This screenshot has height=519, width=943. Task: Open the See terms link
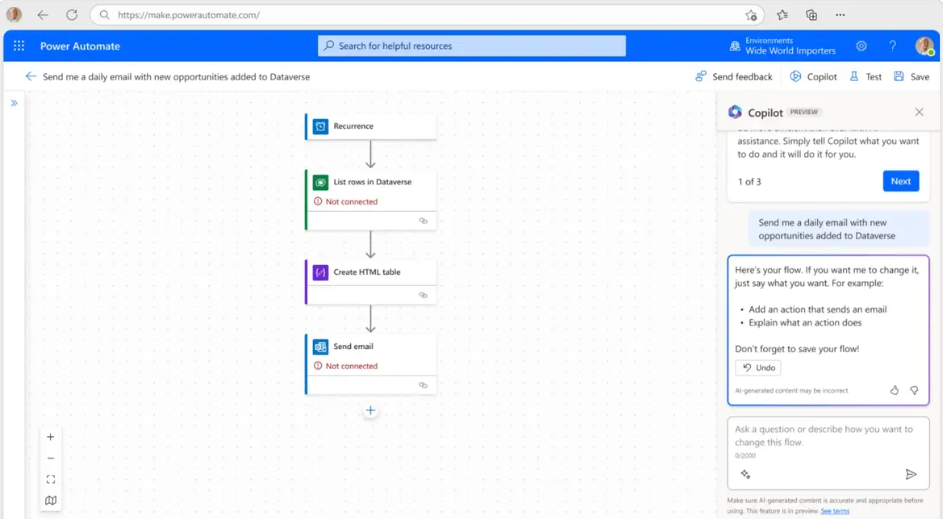pos(835,511)
